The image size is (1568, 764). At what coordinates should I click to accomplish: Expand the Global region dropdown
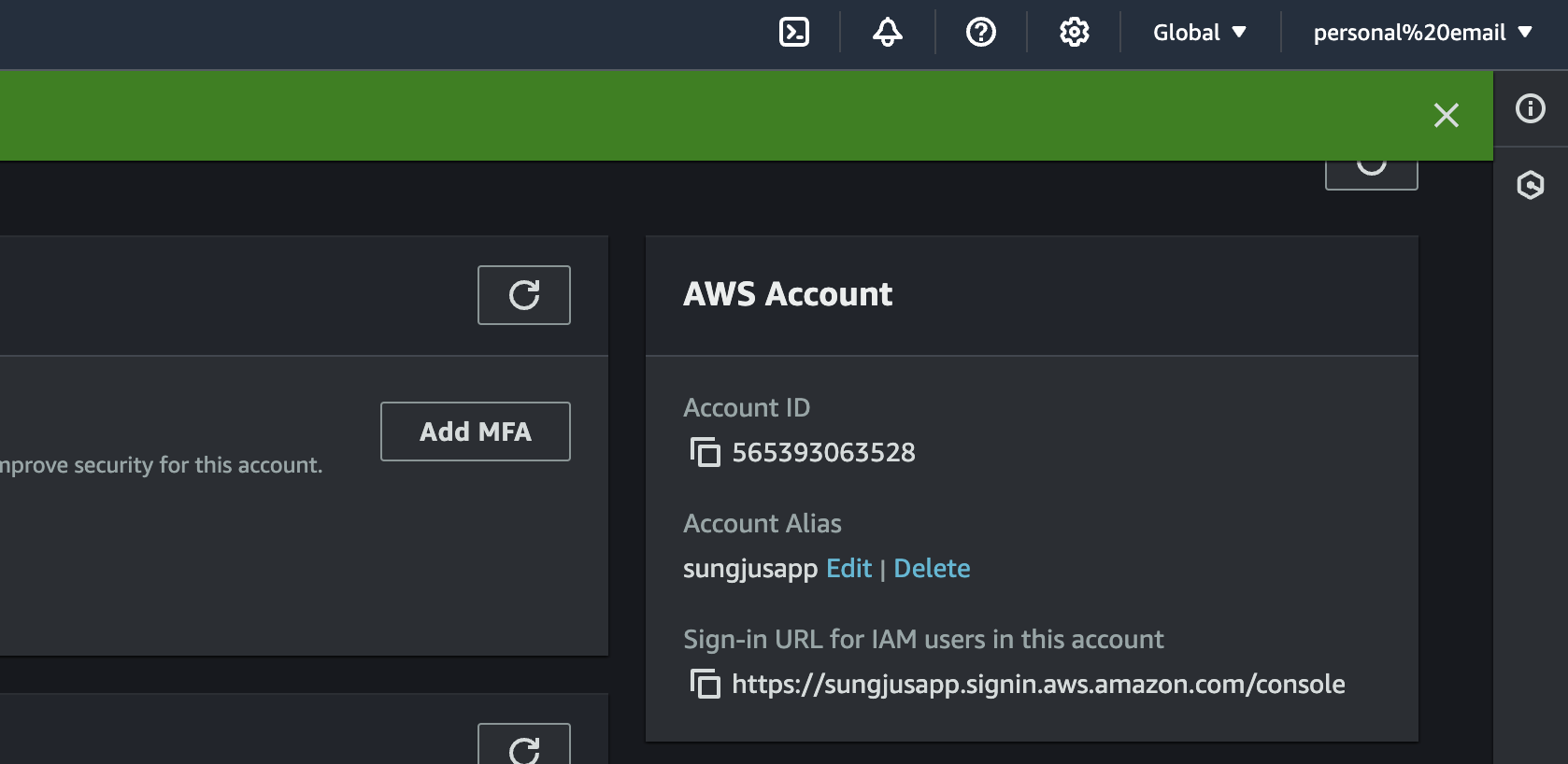[x=1200, y=33]
